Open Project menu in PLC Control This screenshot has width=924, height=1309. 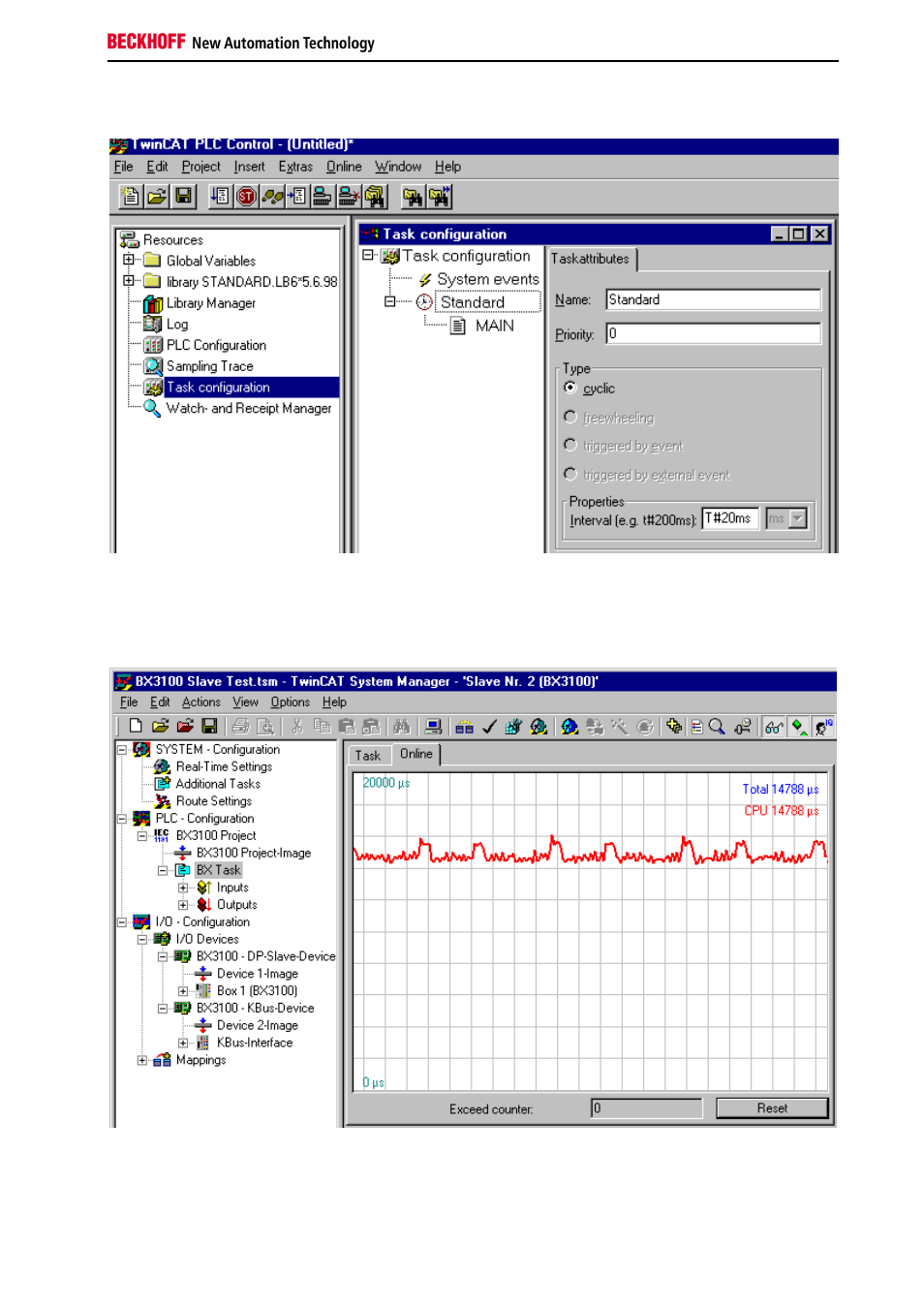click(200, 167)
